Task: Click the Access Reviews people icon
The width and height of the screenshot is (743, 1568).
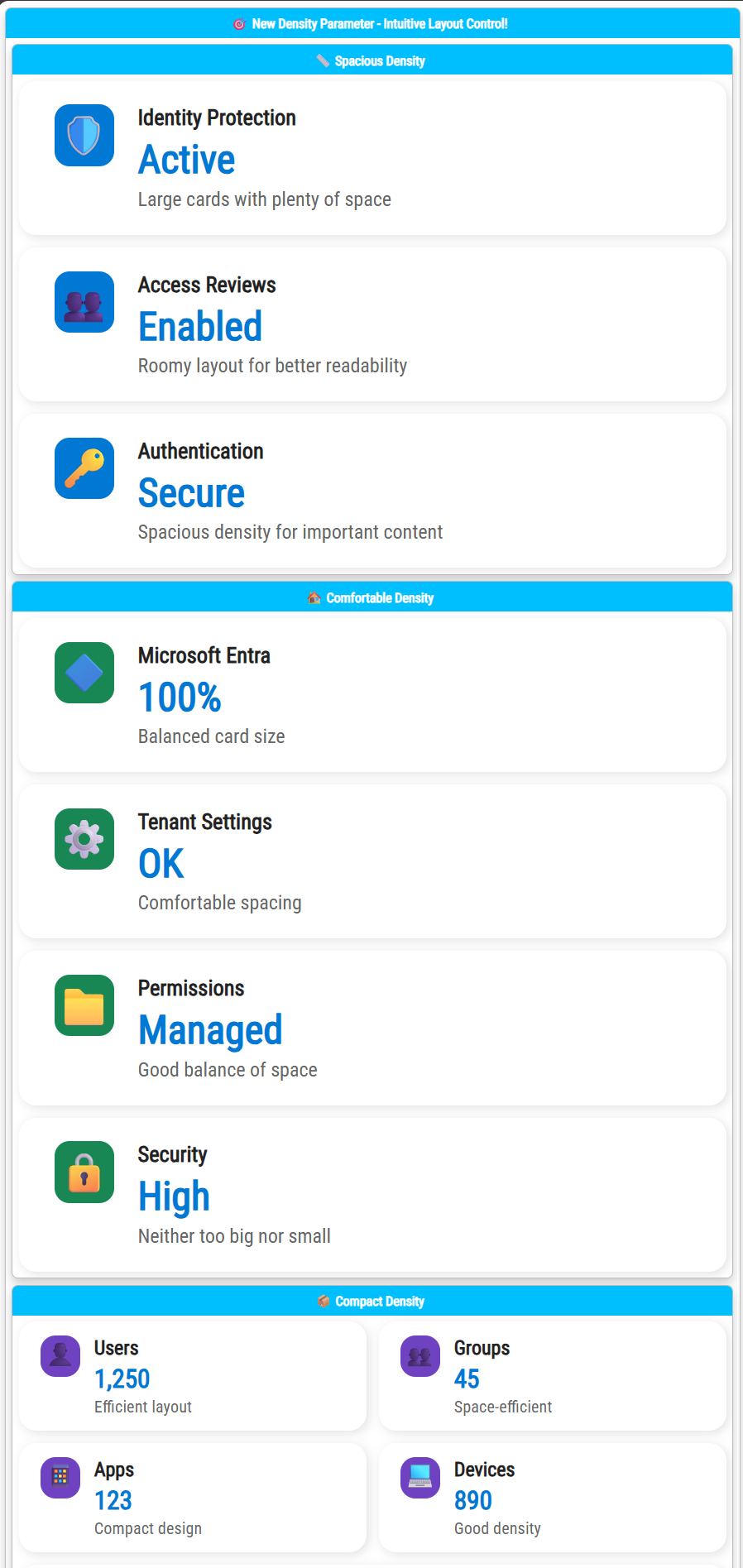Action: 84,302
